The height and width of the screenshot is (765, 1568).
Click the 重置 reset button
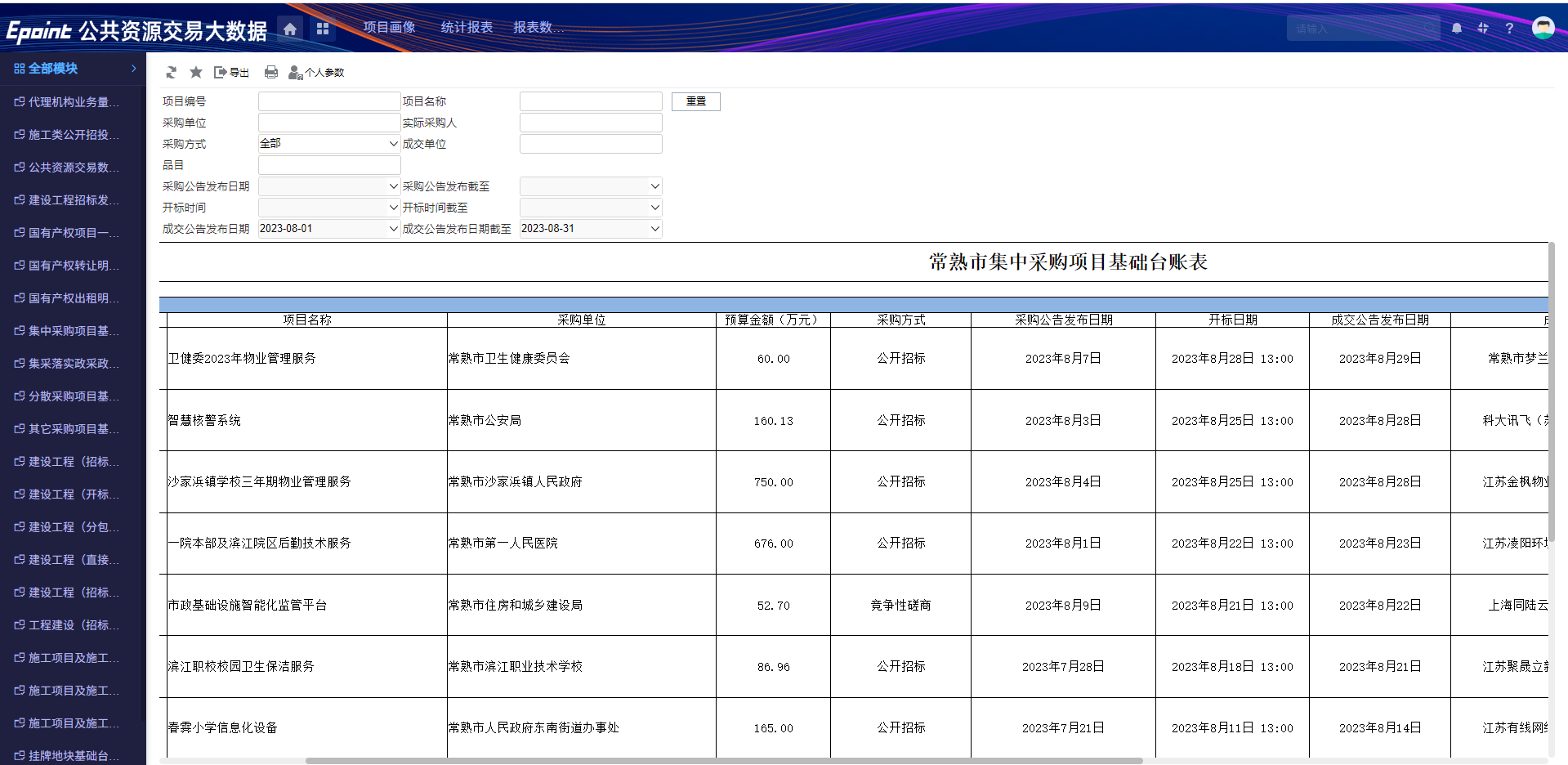point(696,101)
